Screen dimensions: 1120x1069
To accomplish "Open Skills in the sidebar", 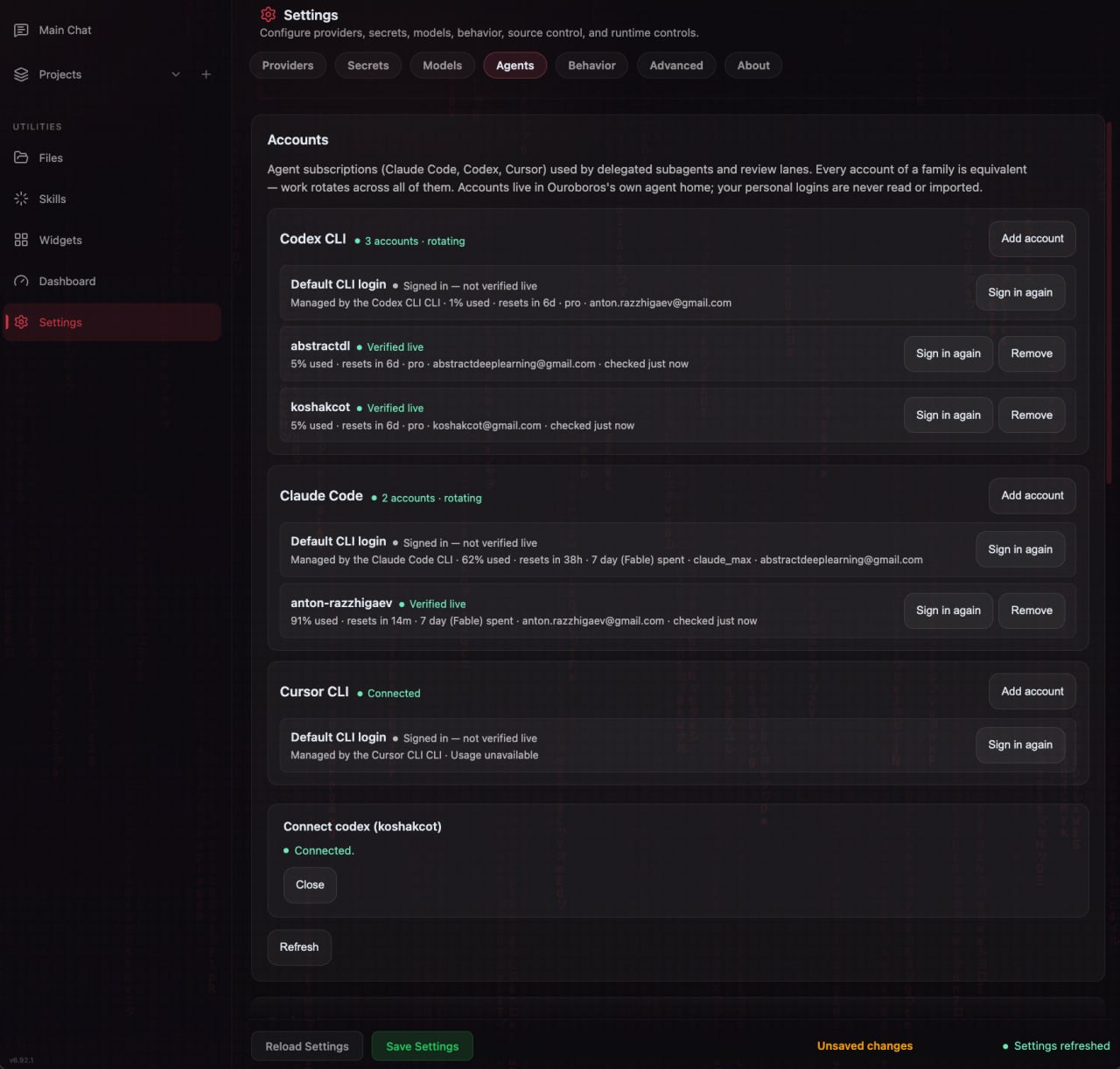I will [52, 199].
